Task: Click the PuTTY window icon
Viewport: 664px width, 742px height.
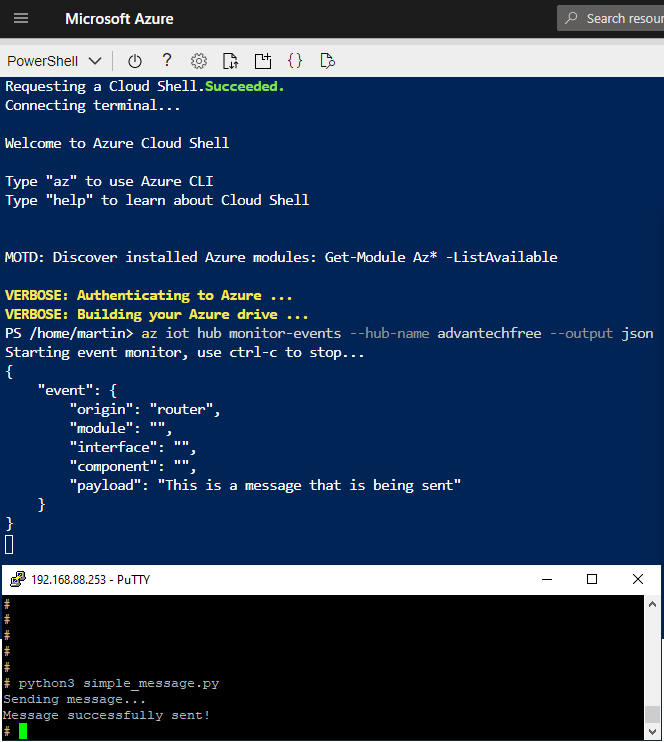Action: (x=18, y=579)
